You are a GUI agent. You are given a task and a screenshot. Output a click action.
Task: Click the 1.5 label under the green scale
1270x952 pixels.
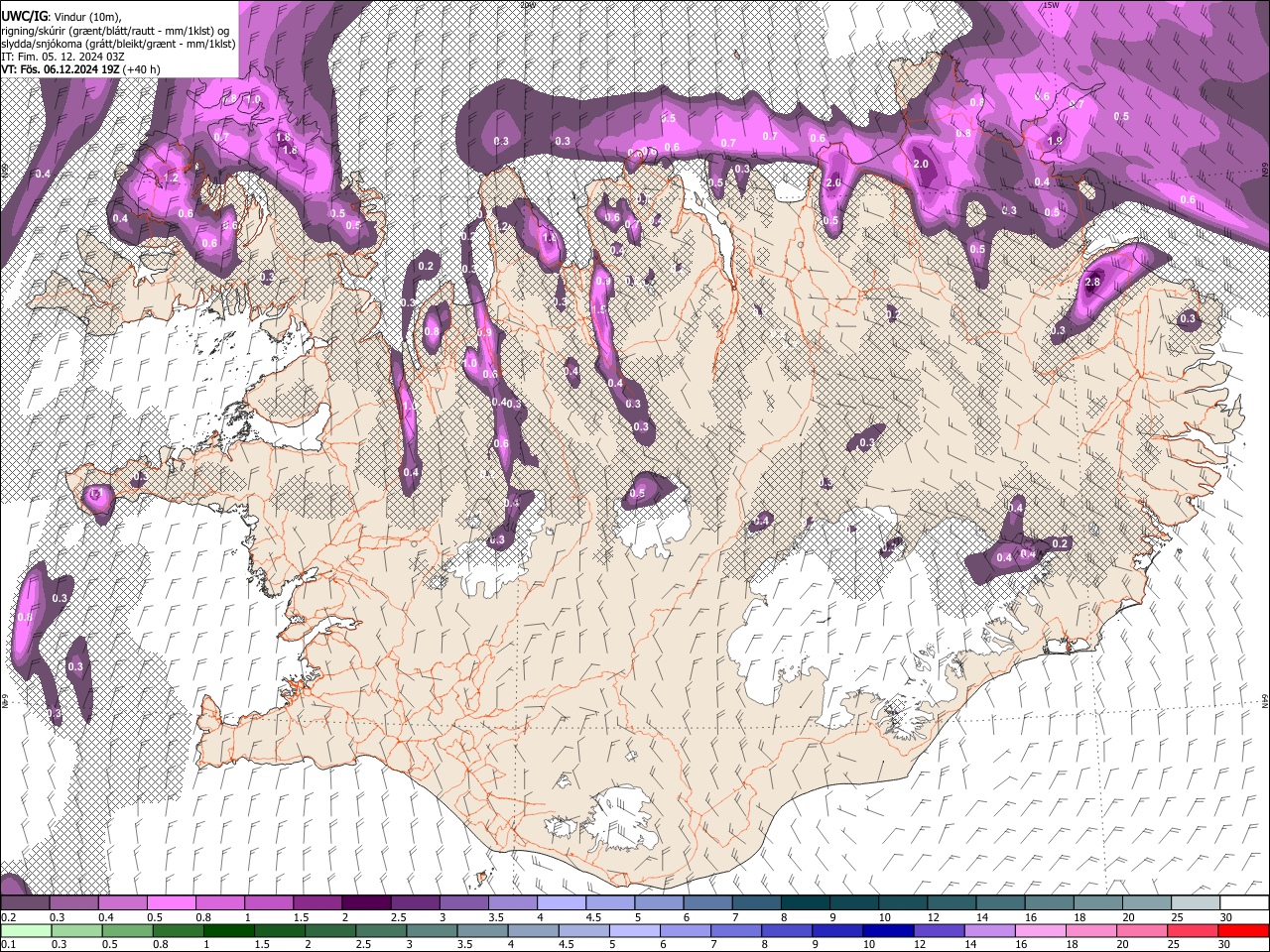click(x=262, y=944)
